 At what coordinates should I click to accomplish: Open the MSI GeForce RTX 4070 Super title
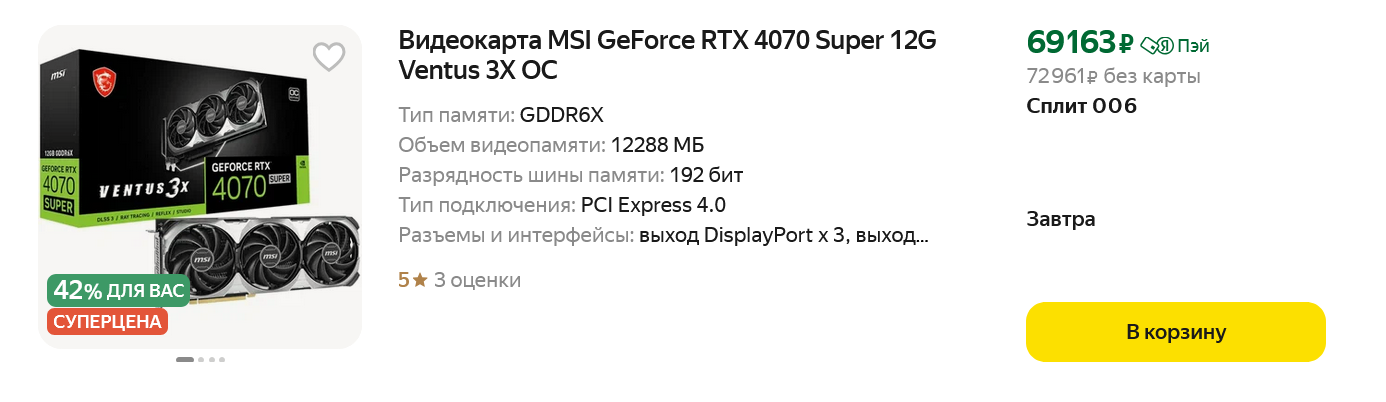pyautogui.click(x=667, y=56)
